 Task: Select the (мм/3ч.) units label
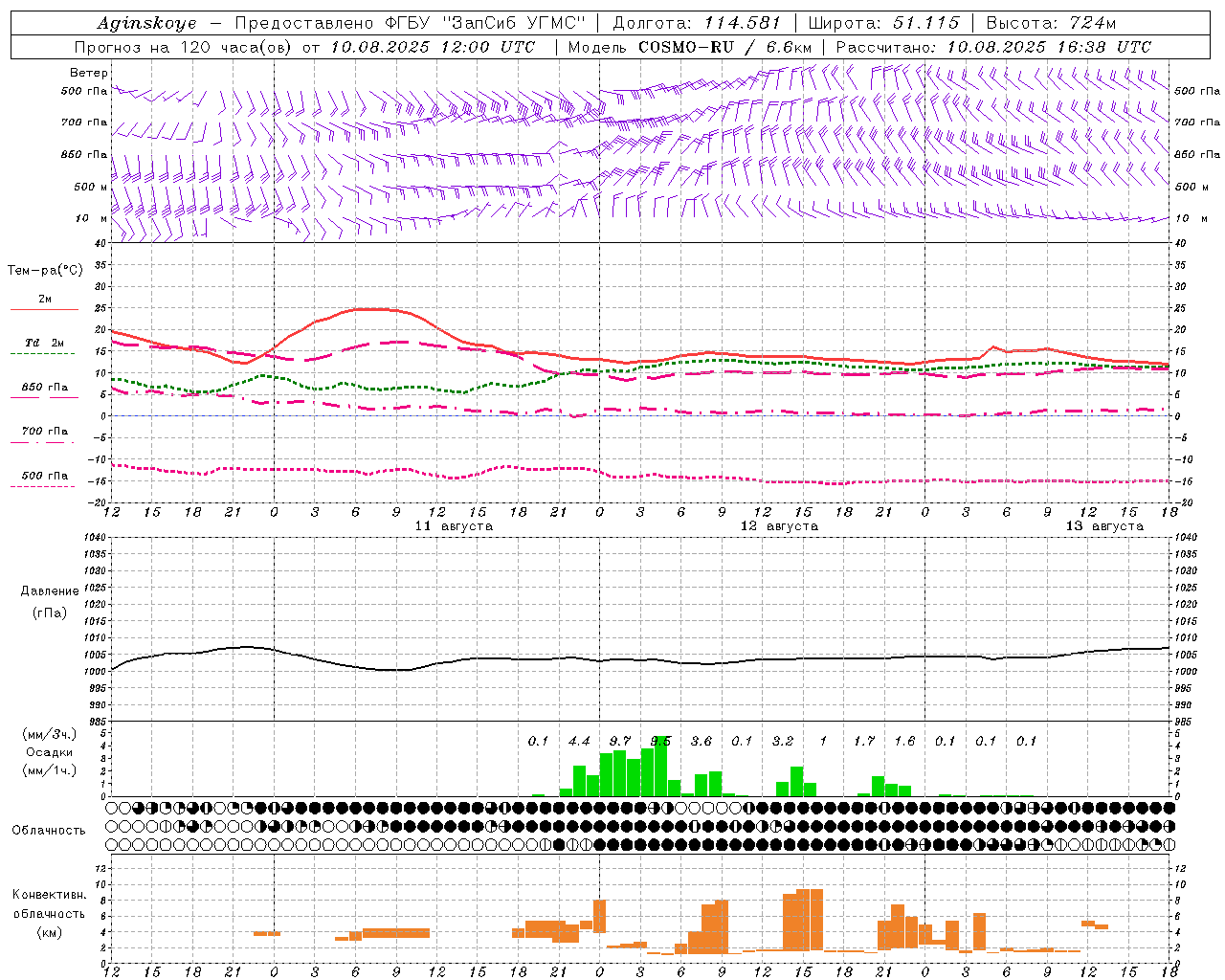point(49,735)
